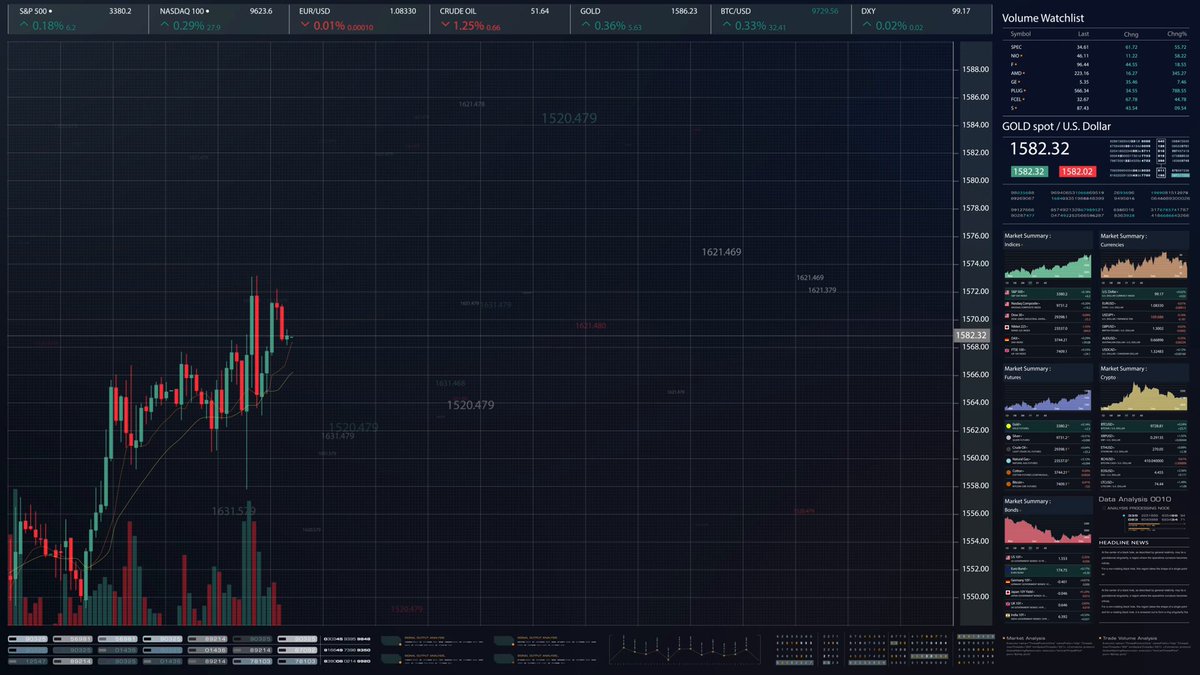The image size is (1200, 675).
Task: Select the GOLD ticker tile in top bar
Action: (x=641, y=19)
